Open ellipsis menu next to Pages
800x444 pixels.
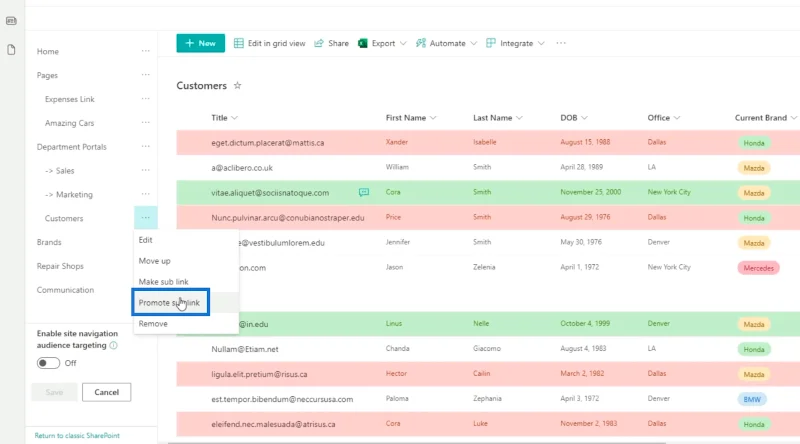(145, 75)
